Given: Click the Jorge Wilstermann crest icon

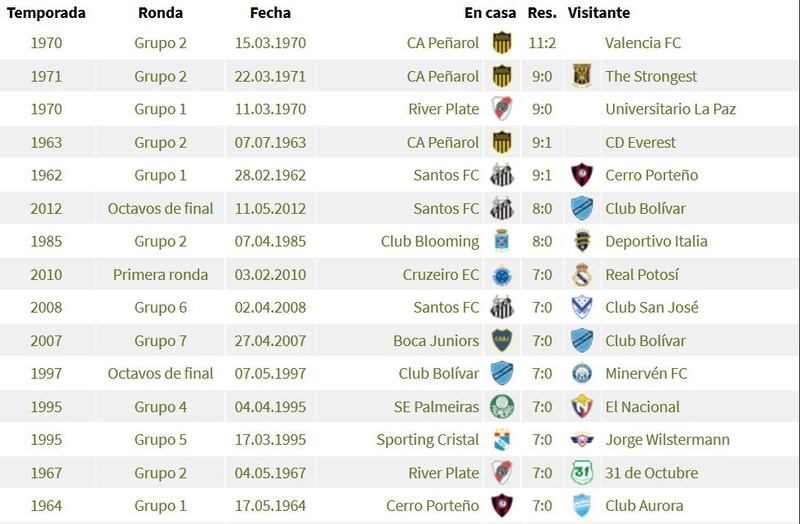Looking at the screenshot, I should point(582,439).
